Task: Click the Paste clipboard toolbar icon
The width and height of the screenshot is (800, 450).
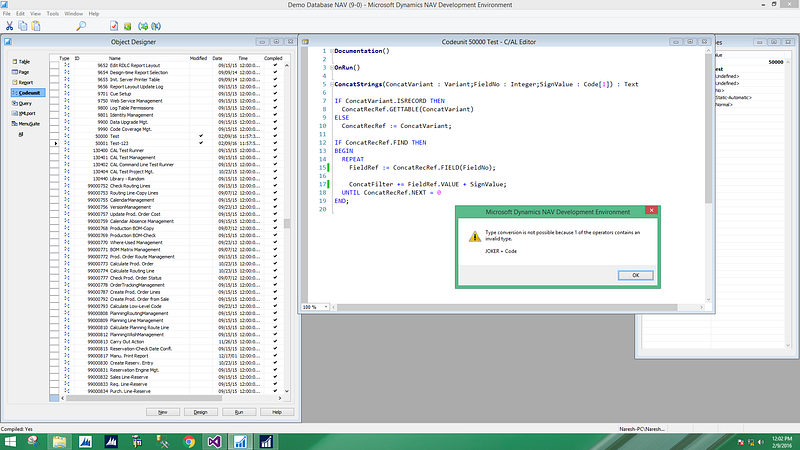Action: 36,26
